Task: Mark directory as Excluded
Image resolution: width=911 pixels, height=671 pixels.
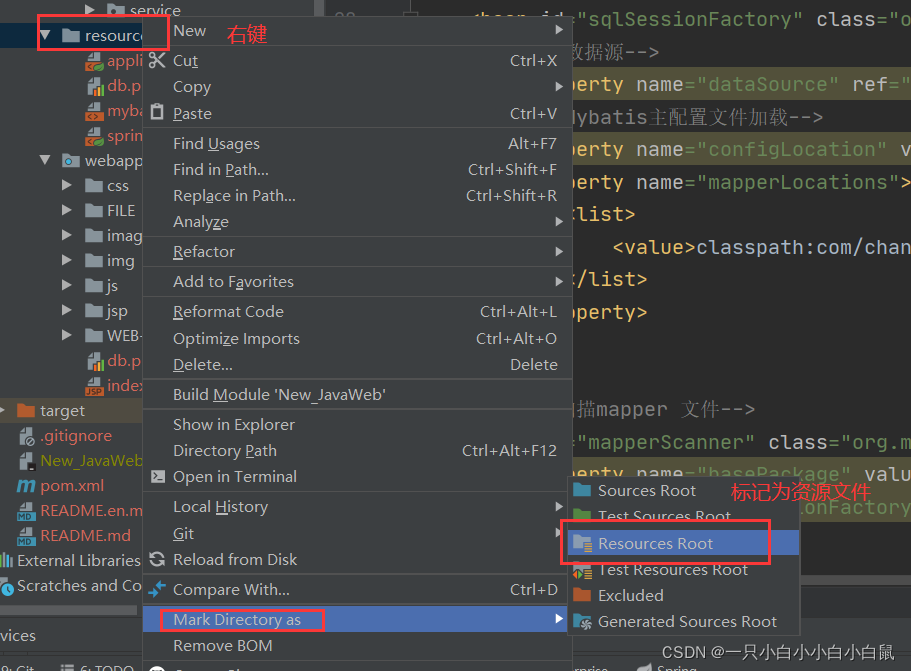Action: coord(683,595)
